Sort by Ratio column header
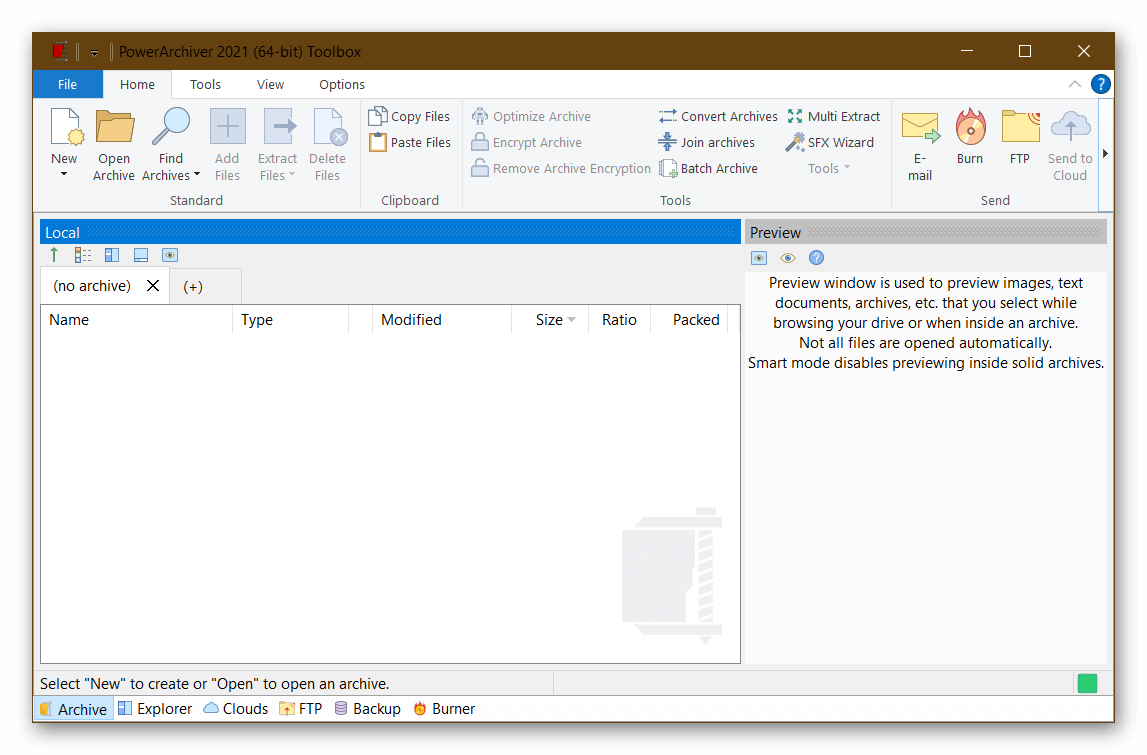 point(620,320)
